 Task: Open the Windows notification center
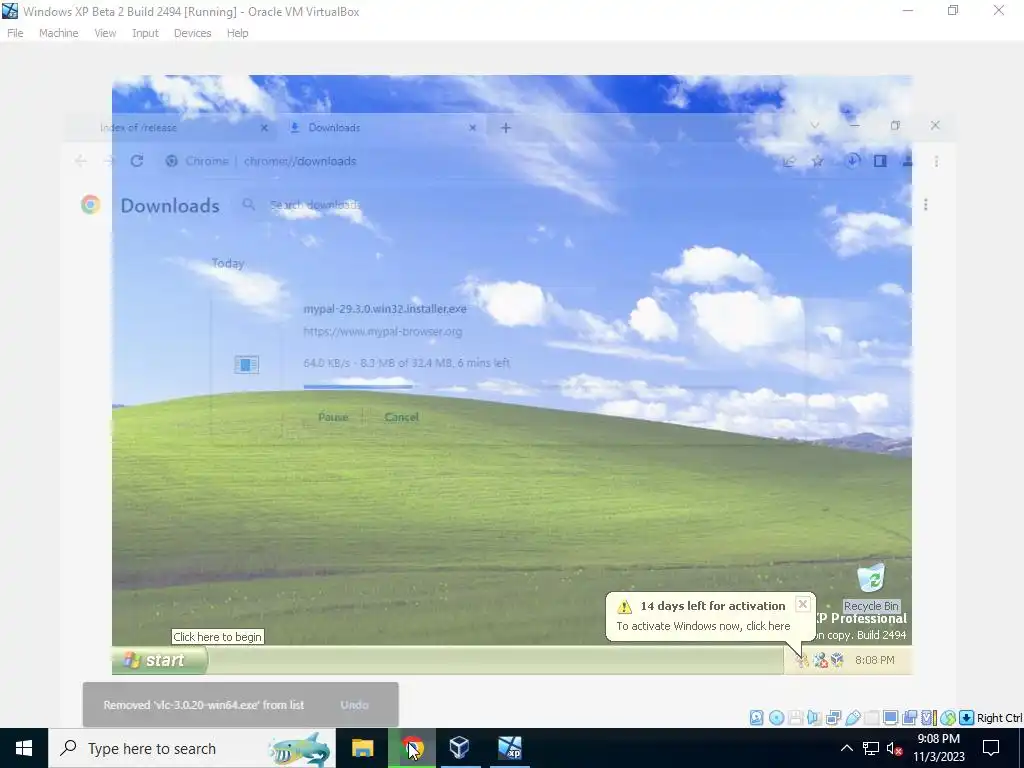coord(991,748)
